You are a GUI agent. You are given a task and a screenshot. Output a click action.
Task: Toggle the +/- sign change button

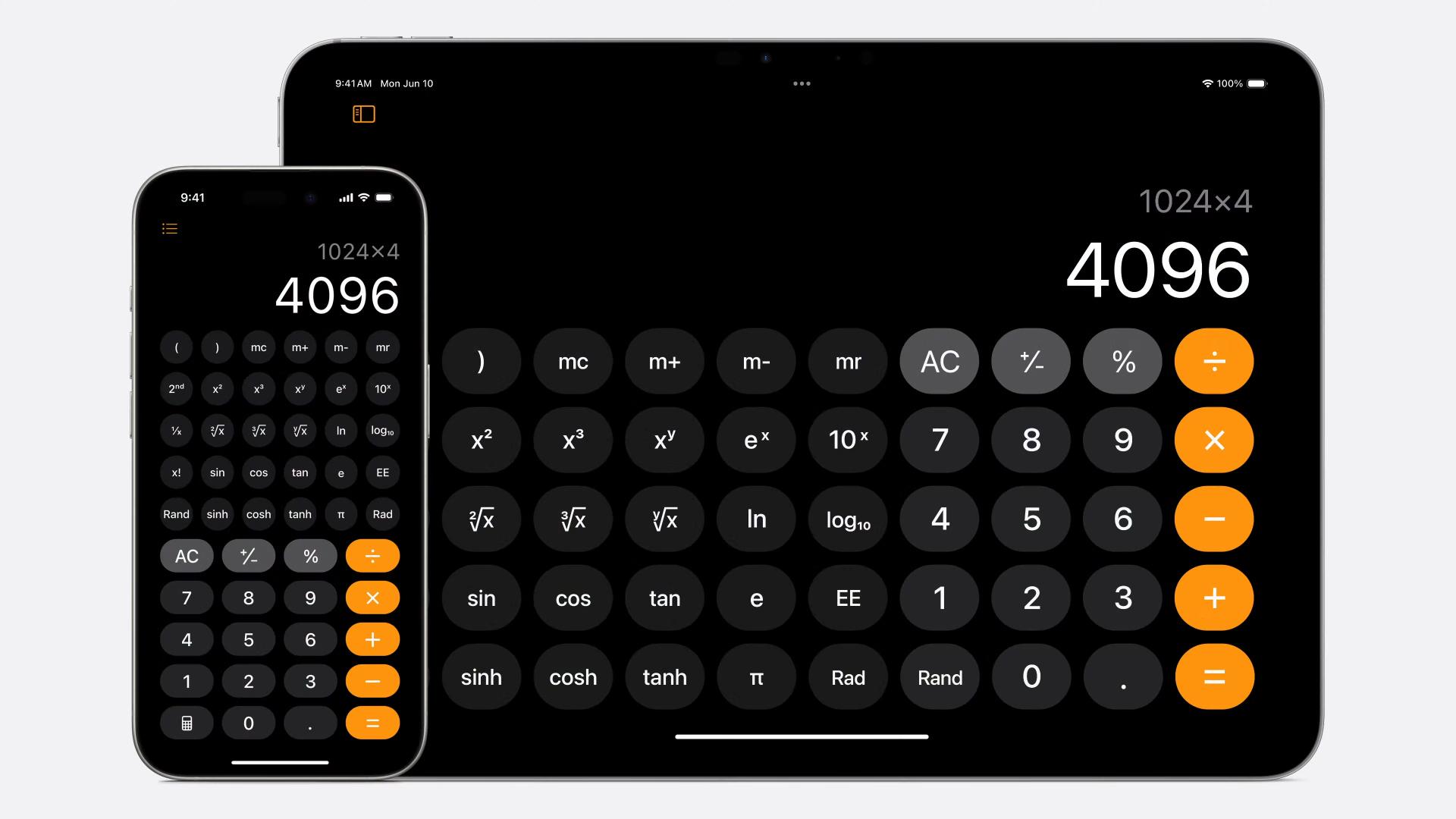[1031, 361]
